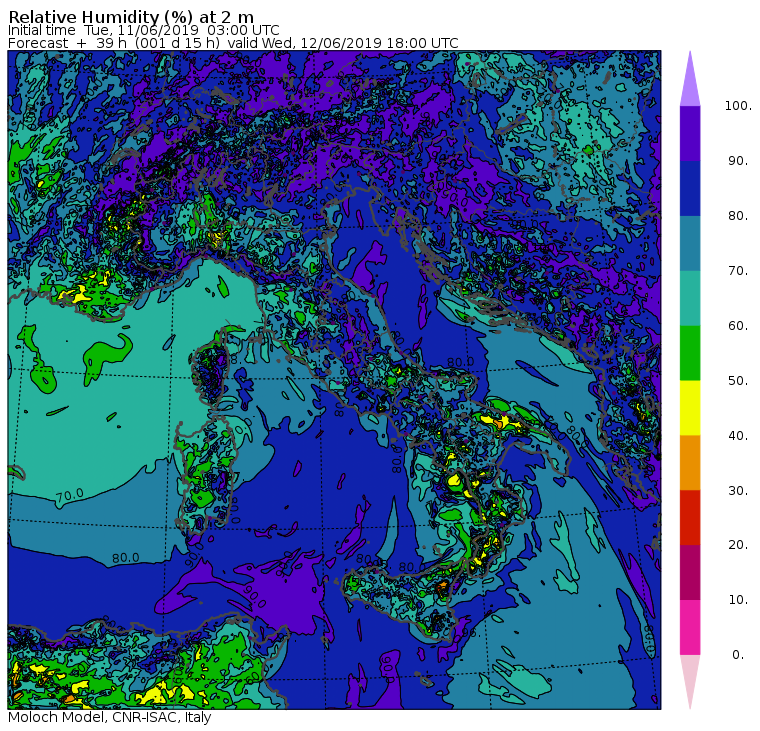This screenshot has height=731, width=760.
Task: Click the "Initial time Tue, 11/06/2019 03:00 UTC" line
Action: (143, 30)
